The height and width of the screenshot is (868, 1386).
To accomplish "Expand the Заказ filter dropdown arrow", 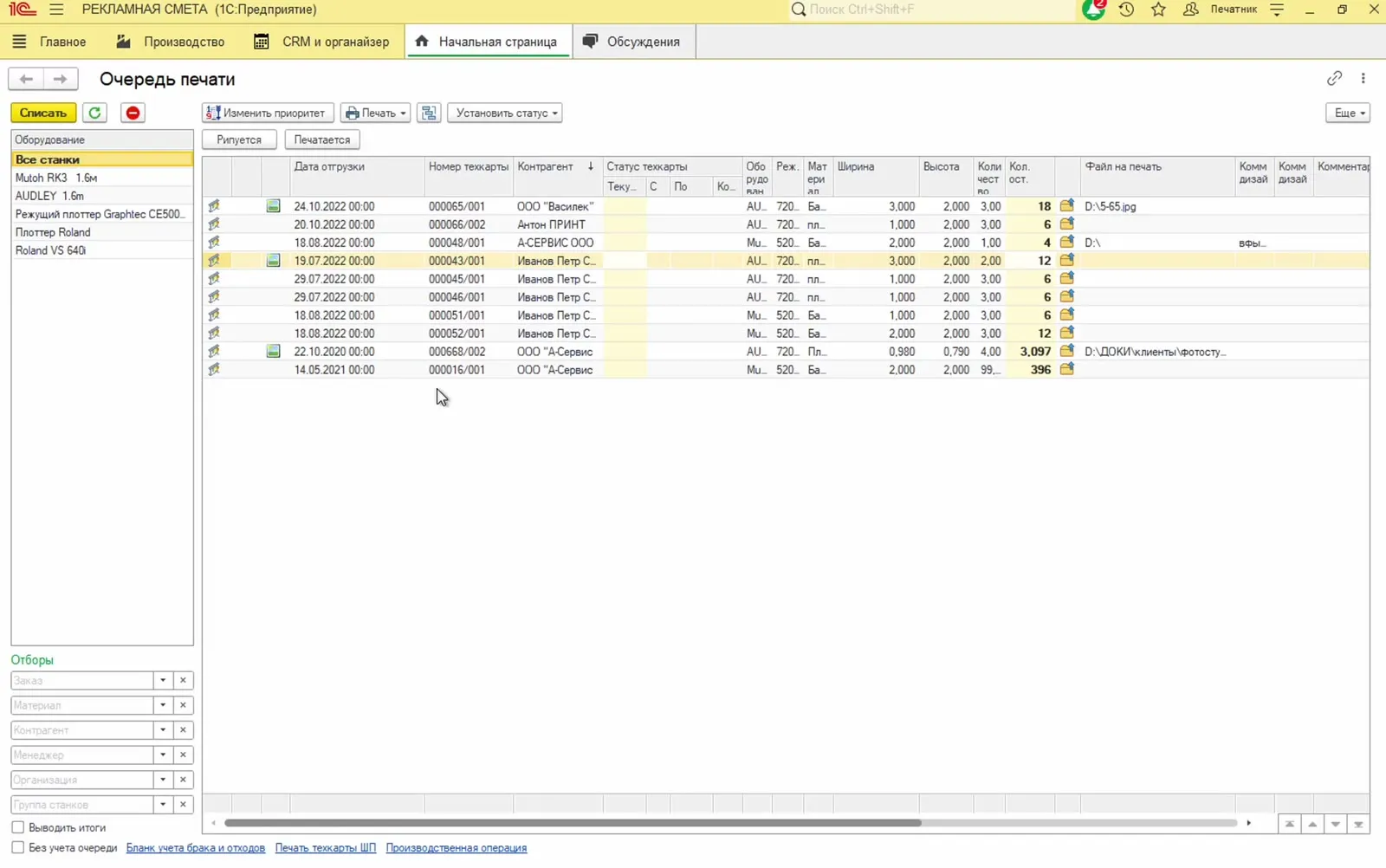I will pyautogui.click(x=163, y=680).
